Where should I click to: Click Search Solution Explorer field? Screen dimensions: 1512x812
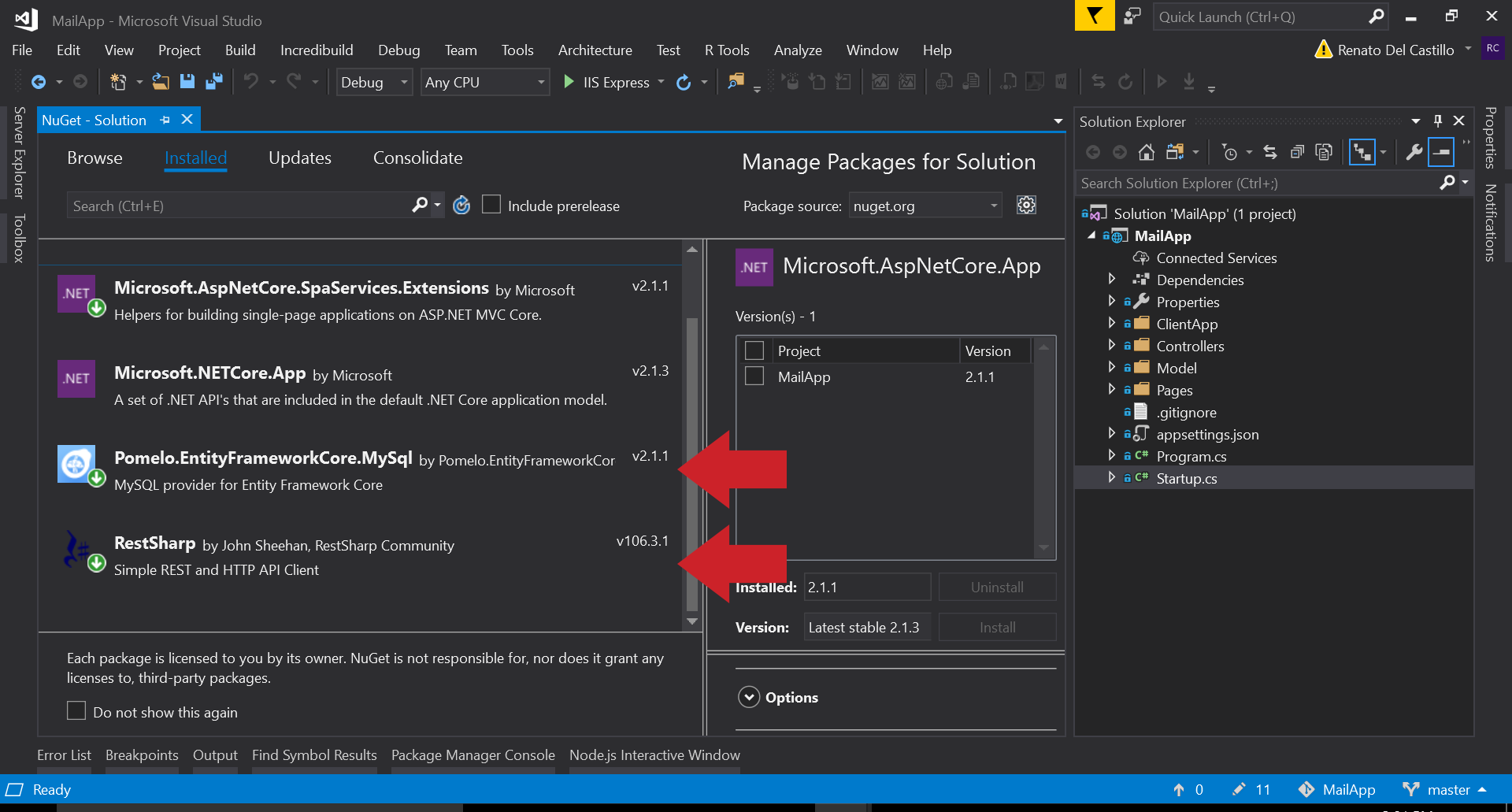click(x=1258, y=183)
